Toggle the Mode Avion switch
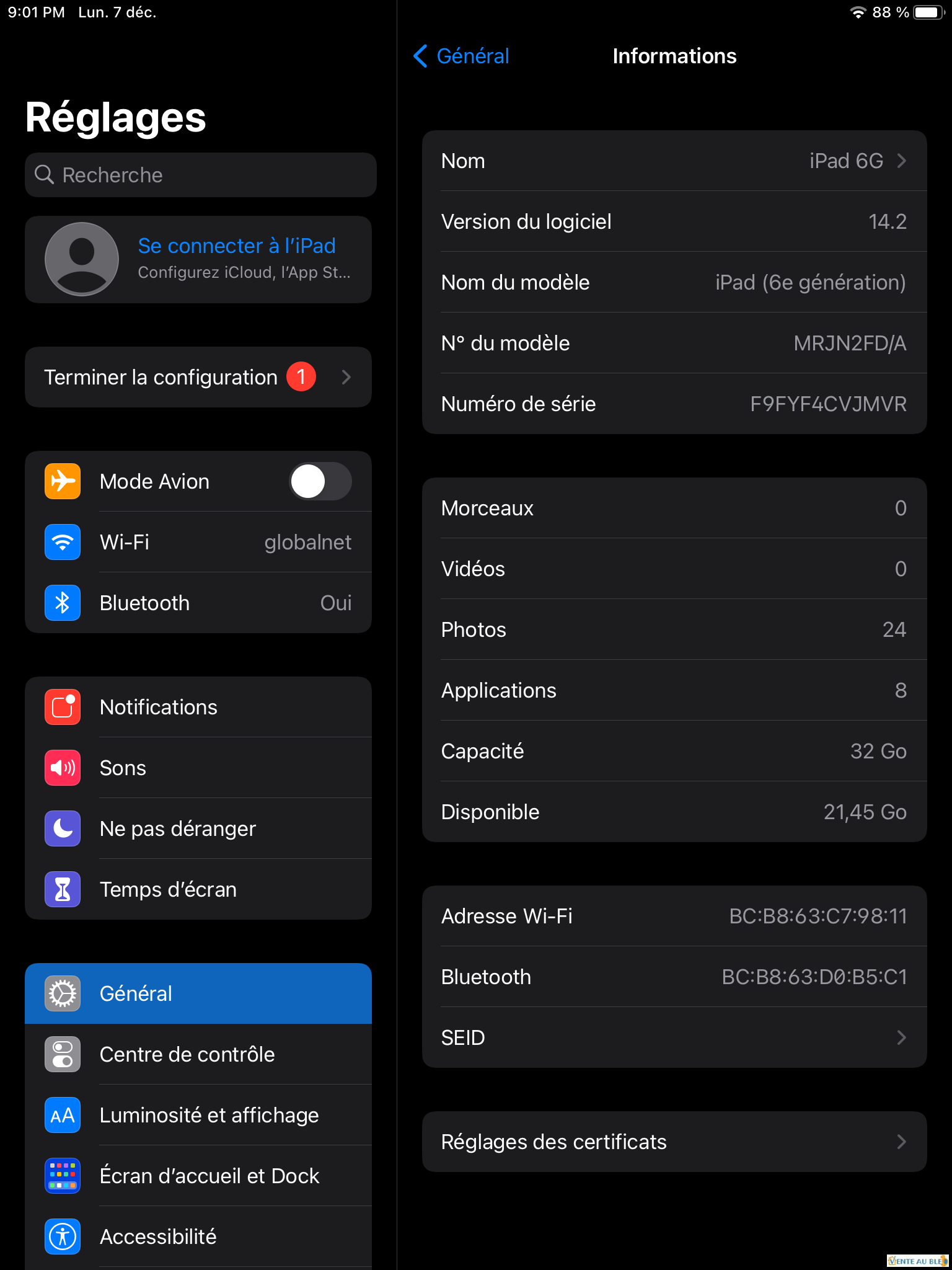 pyautogui.click(x=320, y=481)
